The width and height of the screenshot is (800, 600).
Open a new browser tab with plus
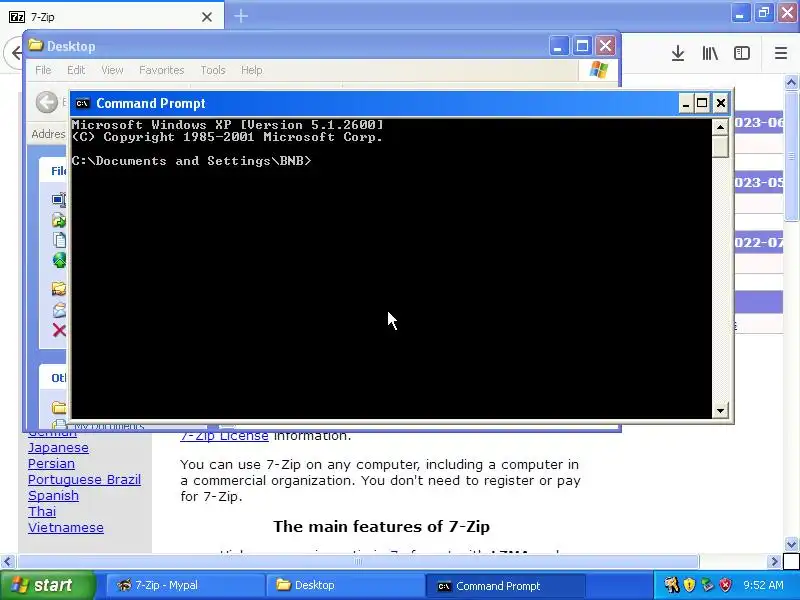click(x=241, y=16)
